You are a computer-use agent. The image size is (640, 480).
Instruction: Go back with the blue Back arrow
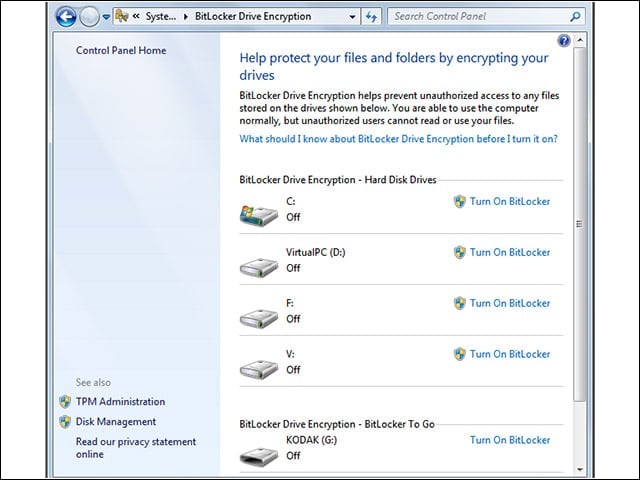(66, 17)
